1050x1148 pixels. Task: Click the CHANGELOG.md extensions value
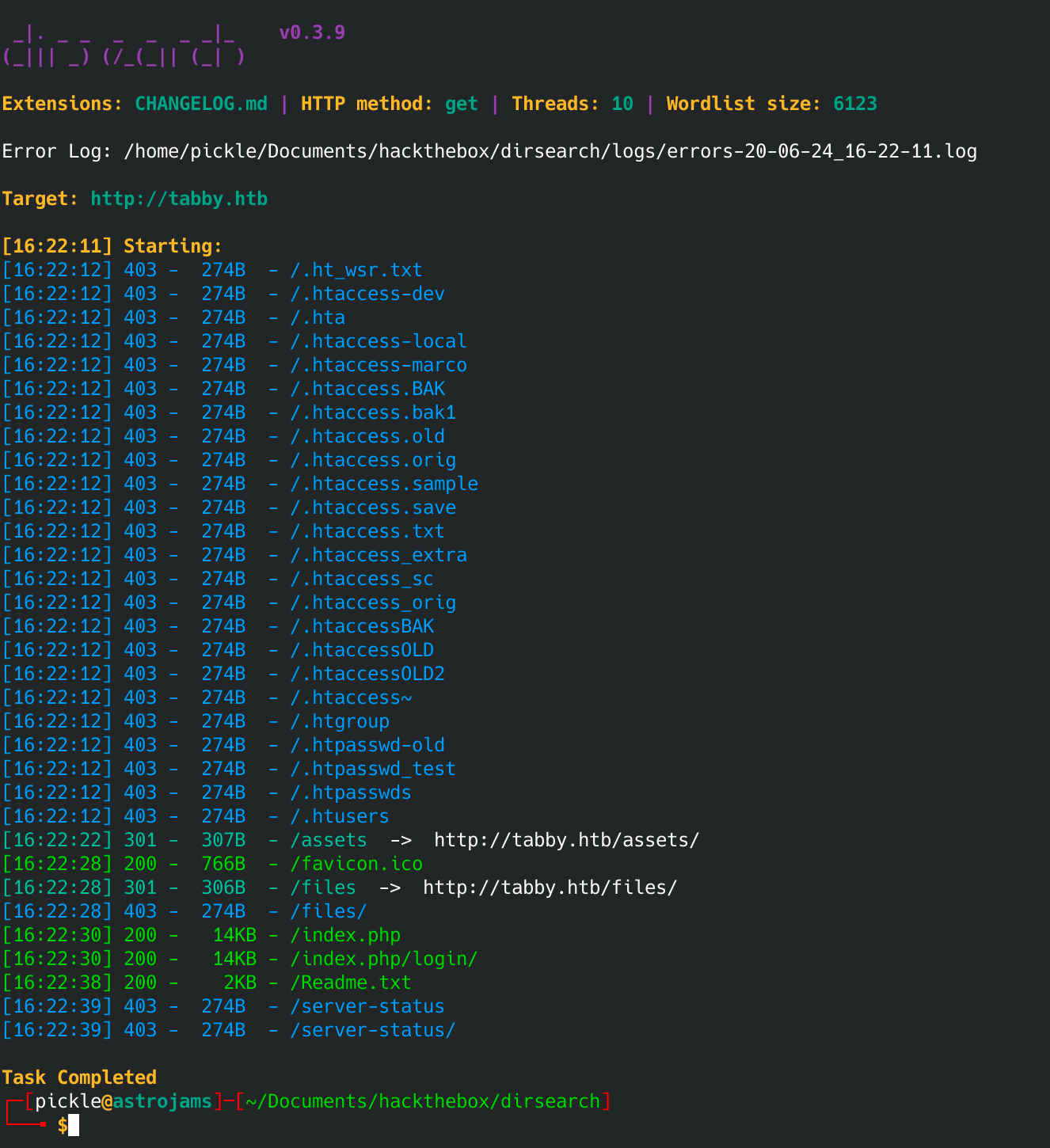click(x=201, y=104)
